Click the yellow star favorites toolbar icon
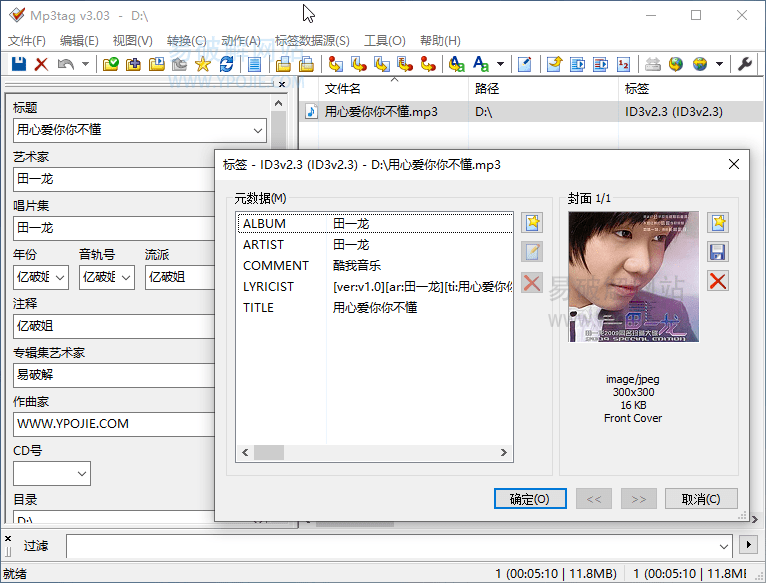The image size is (766, 583). click(202, 64)
